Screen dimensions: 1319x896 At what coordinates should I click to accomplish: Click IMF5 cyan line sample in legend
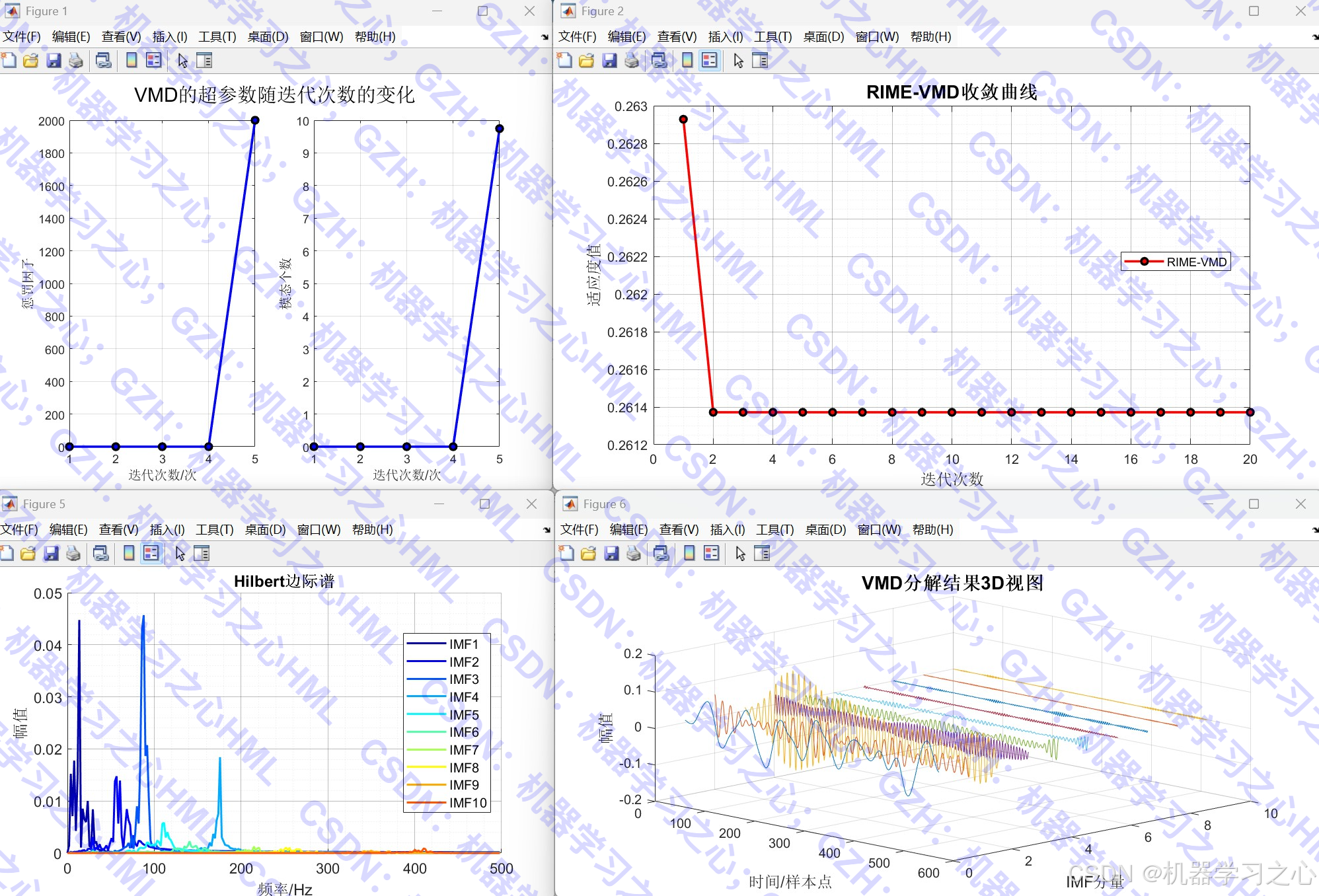[x=426, y=715]
